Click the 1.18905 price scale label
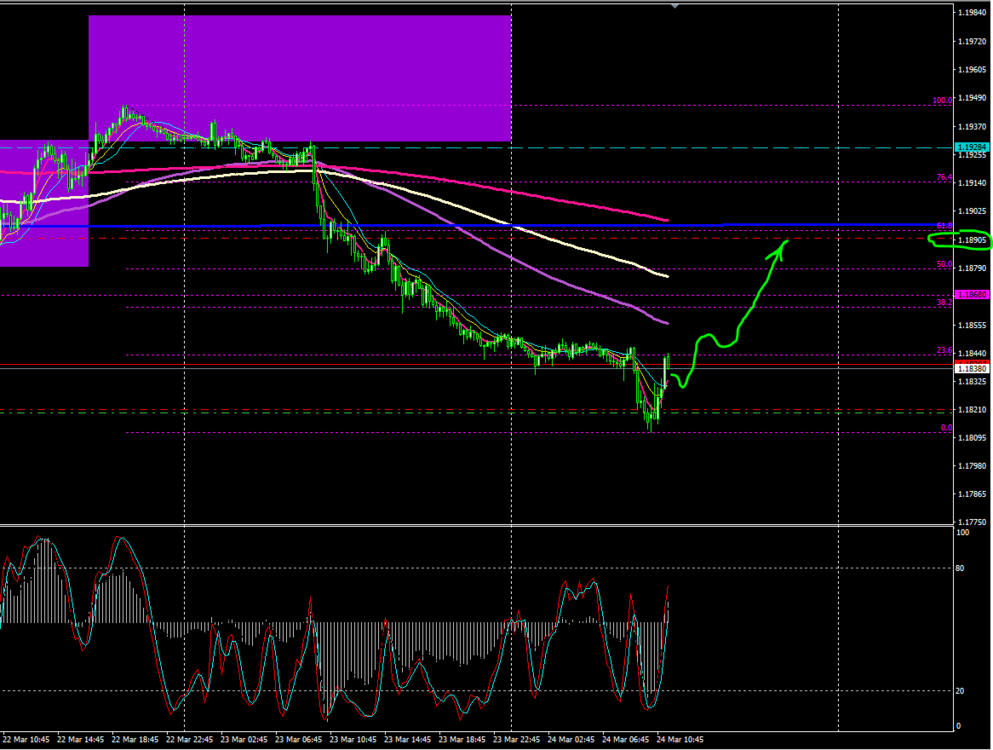This screenshot has width=993, height=750. [972, 240]
